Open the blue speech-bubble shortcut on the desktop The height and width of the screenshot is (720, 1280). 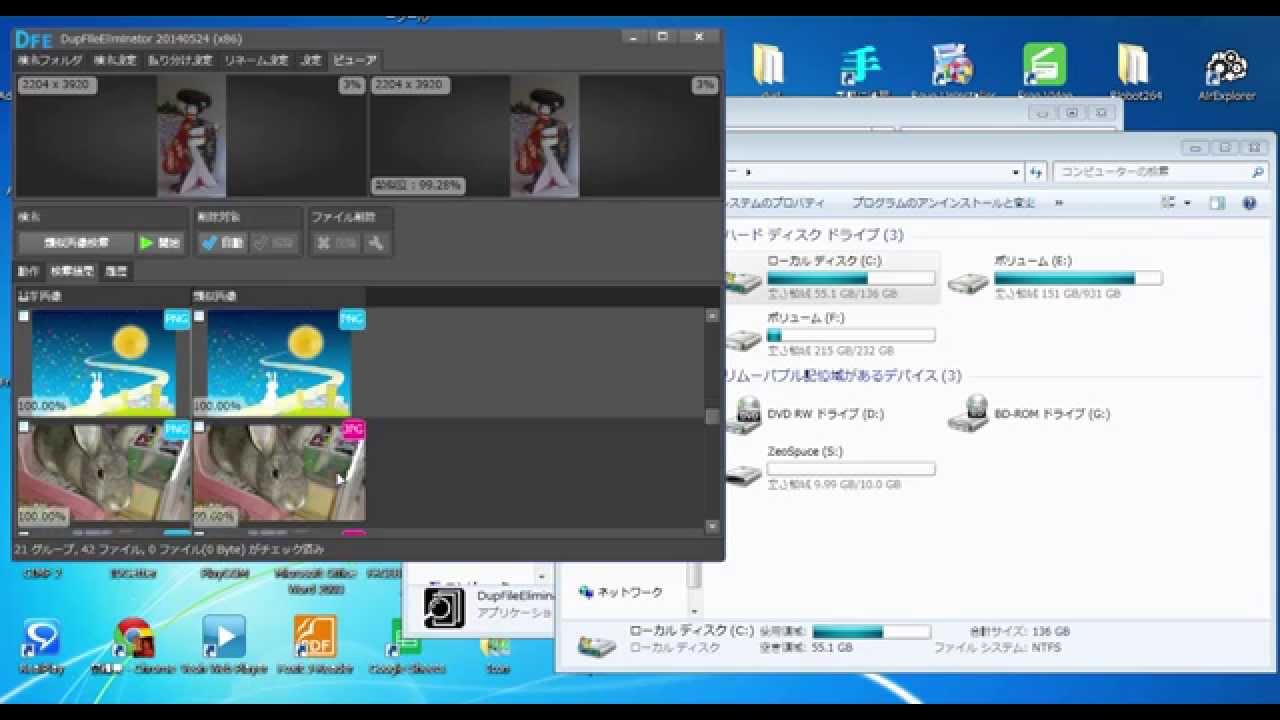click(41, 645)
